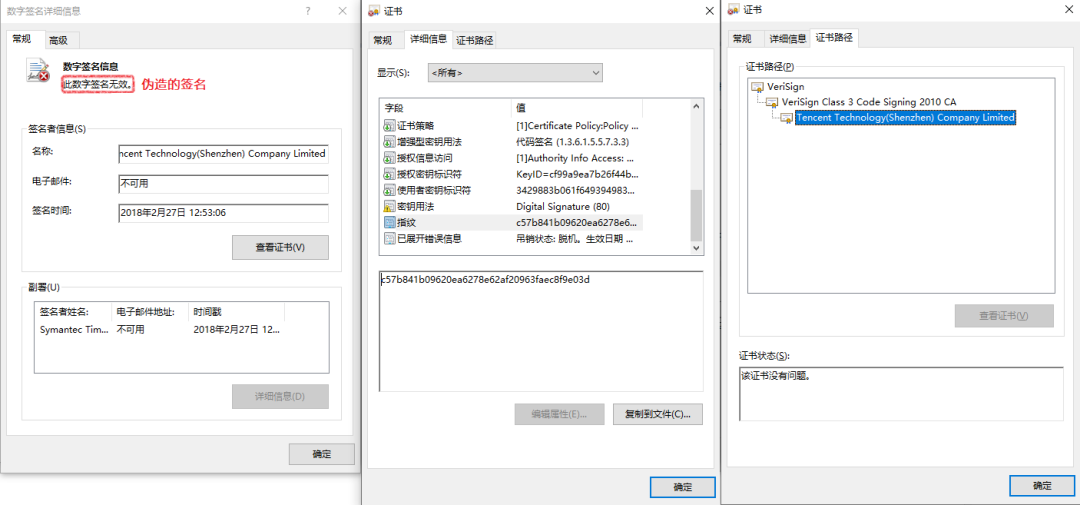Click the 签名时间 field

click(x=223, y=213)
